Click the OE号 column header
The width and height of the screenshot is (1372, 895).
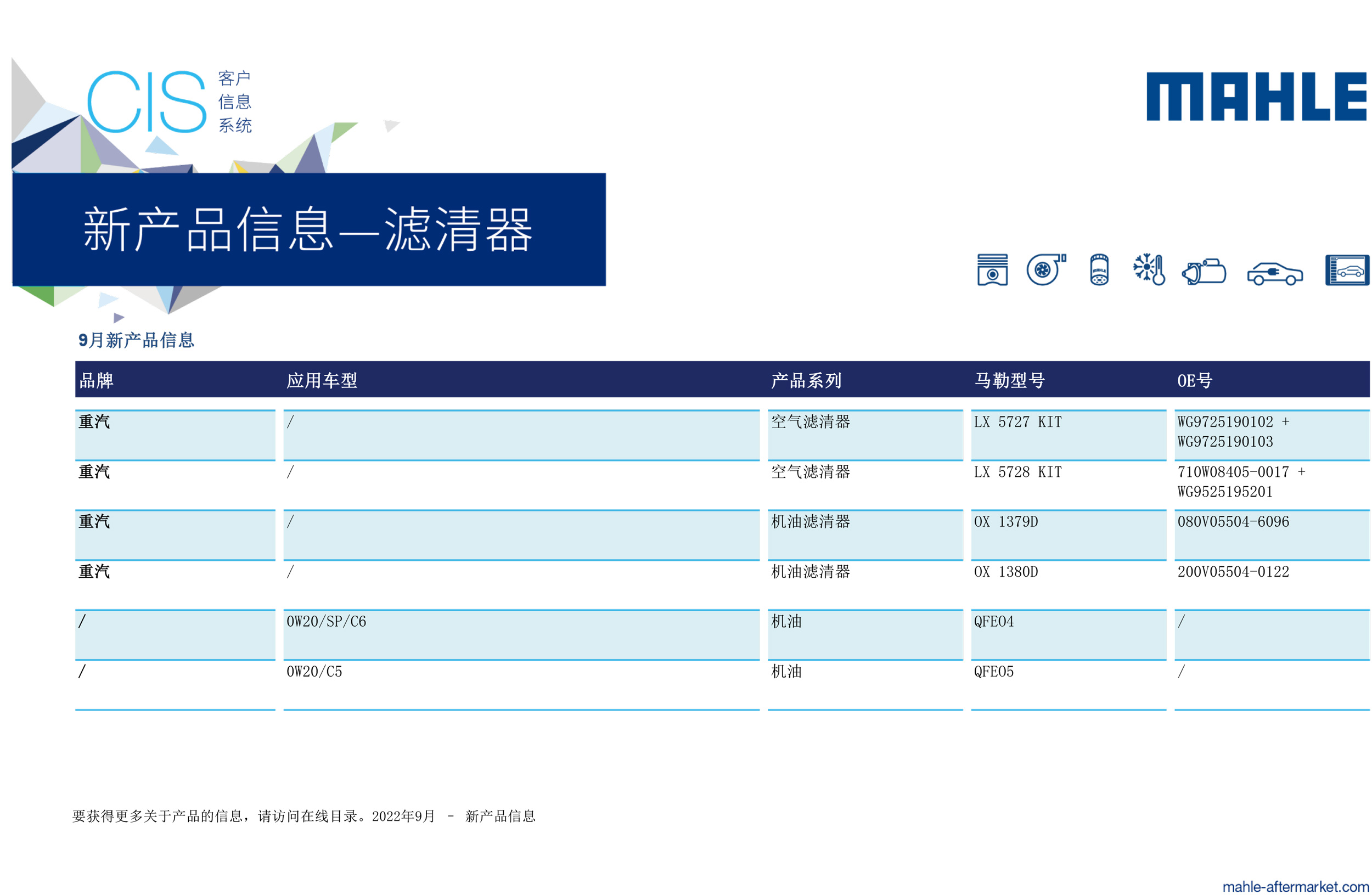pyautogui.click(x=1194, y=380)
